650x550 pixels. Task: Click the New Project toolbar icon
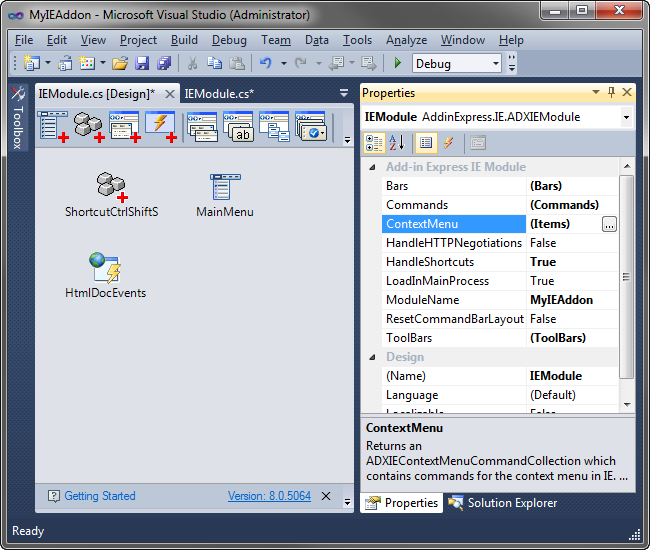coord(32,63)
